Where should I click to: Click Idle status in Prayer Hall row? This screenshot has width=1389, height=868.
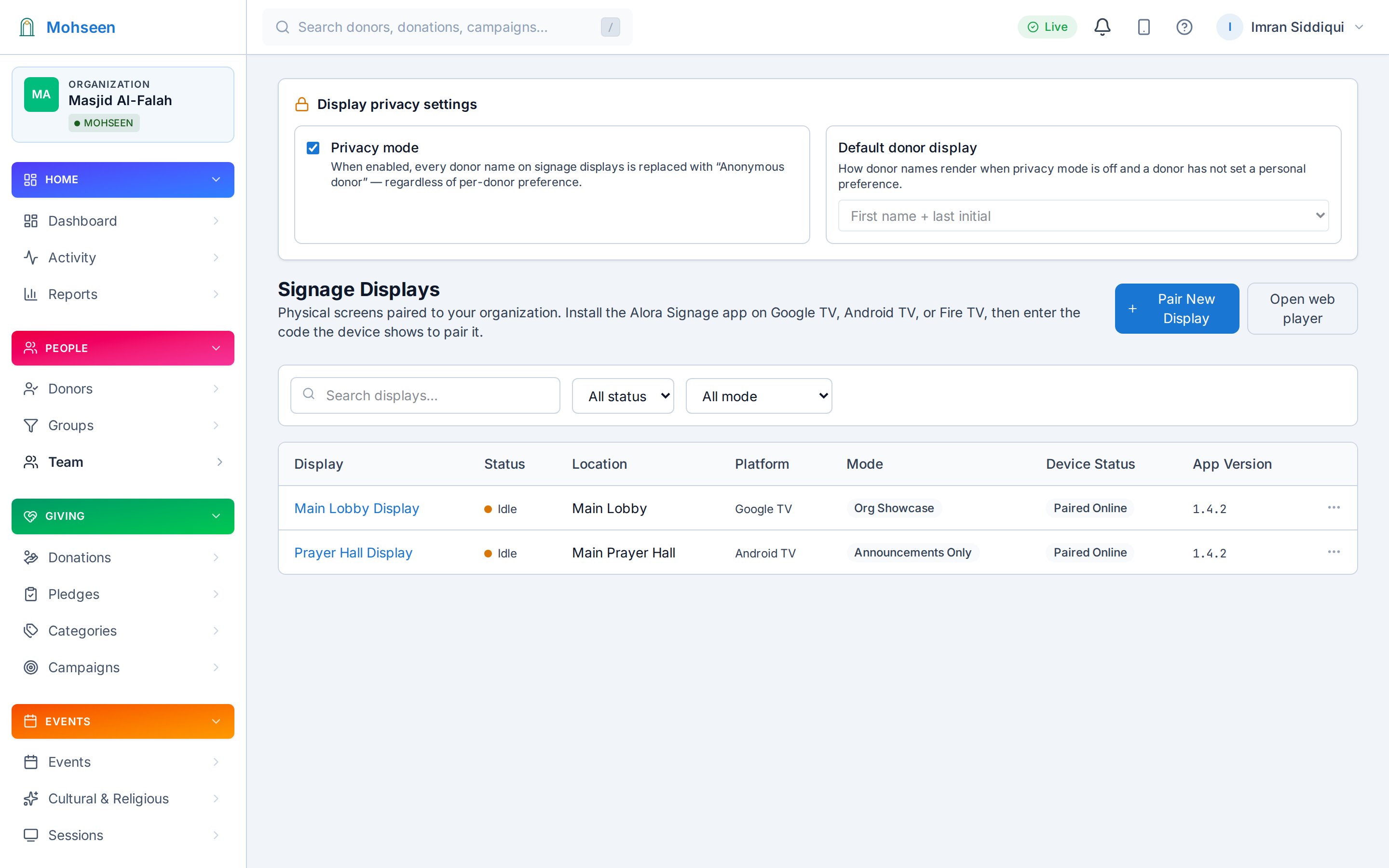click(x=501, y=554)
